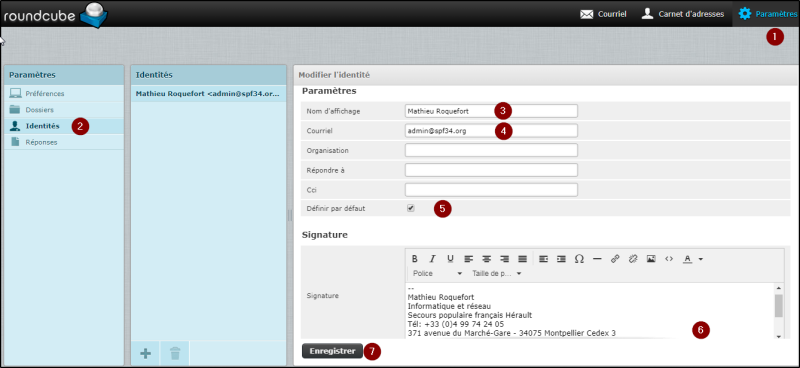Click signature scrollbar down arrow
800x368 pixels.
779,336
